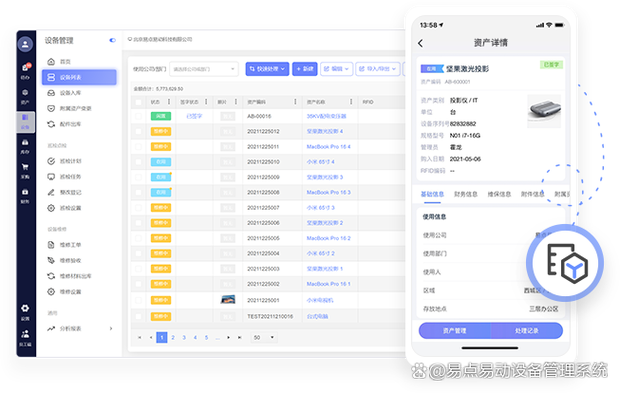Viewport: 620px width, 393px height.
Task: Check the select-all checkbox in table header
Action: click(x=138, y=102)
